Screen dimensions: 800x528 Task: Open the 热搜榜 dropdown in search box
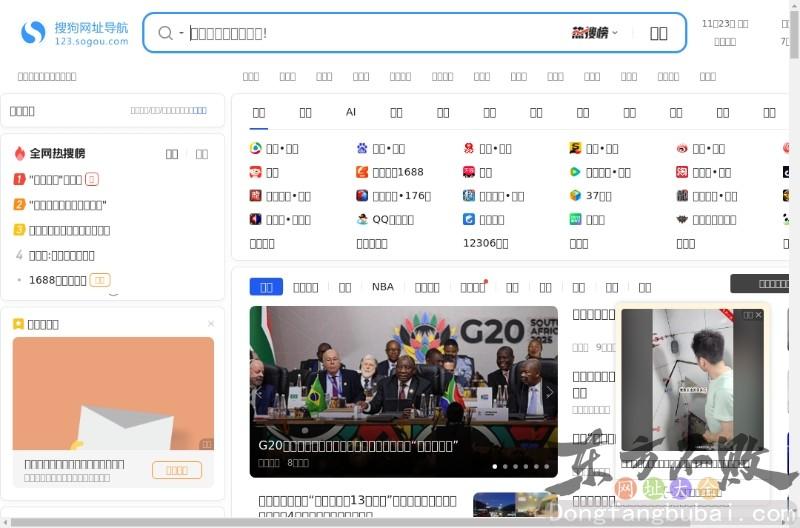(x=594, y=33)
